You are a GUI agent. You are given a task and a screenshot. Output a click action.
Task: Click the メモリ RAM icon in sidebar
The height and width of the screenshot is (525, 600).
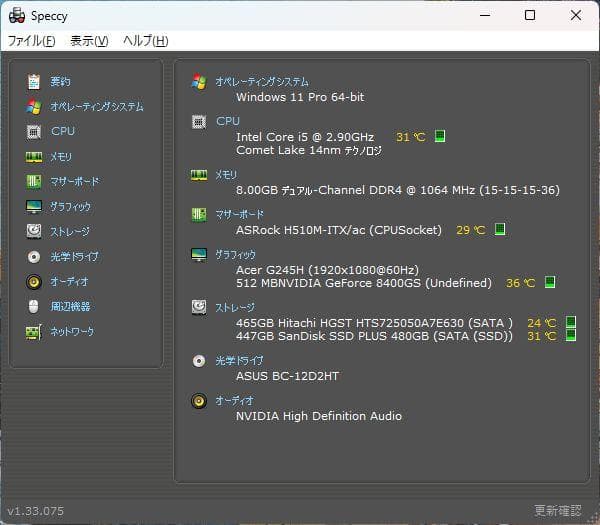coord(34,157)
